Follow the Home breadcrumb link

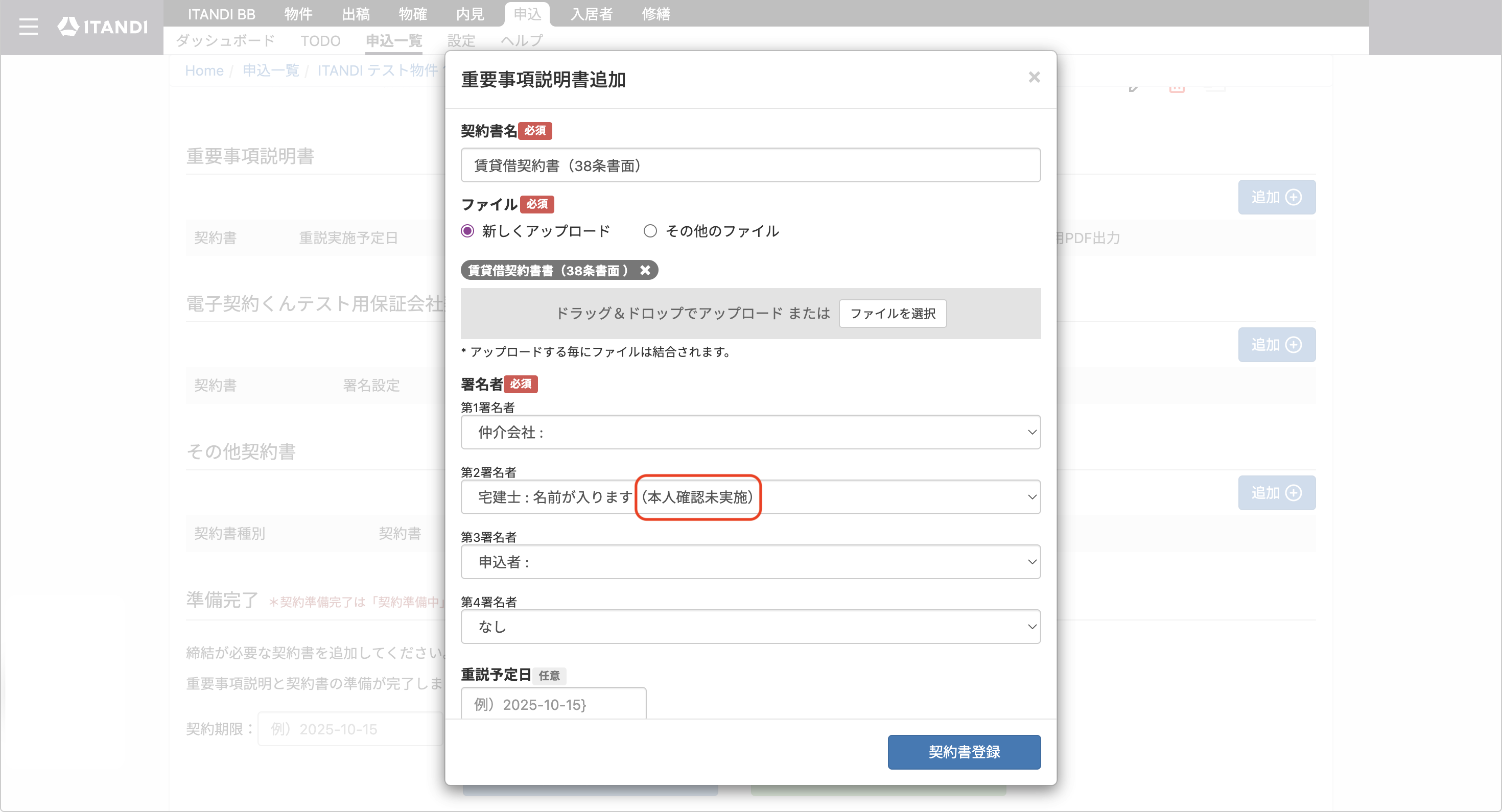coord(204,70)
